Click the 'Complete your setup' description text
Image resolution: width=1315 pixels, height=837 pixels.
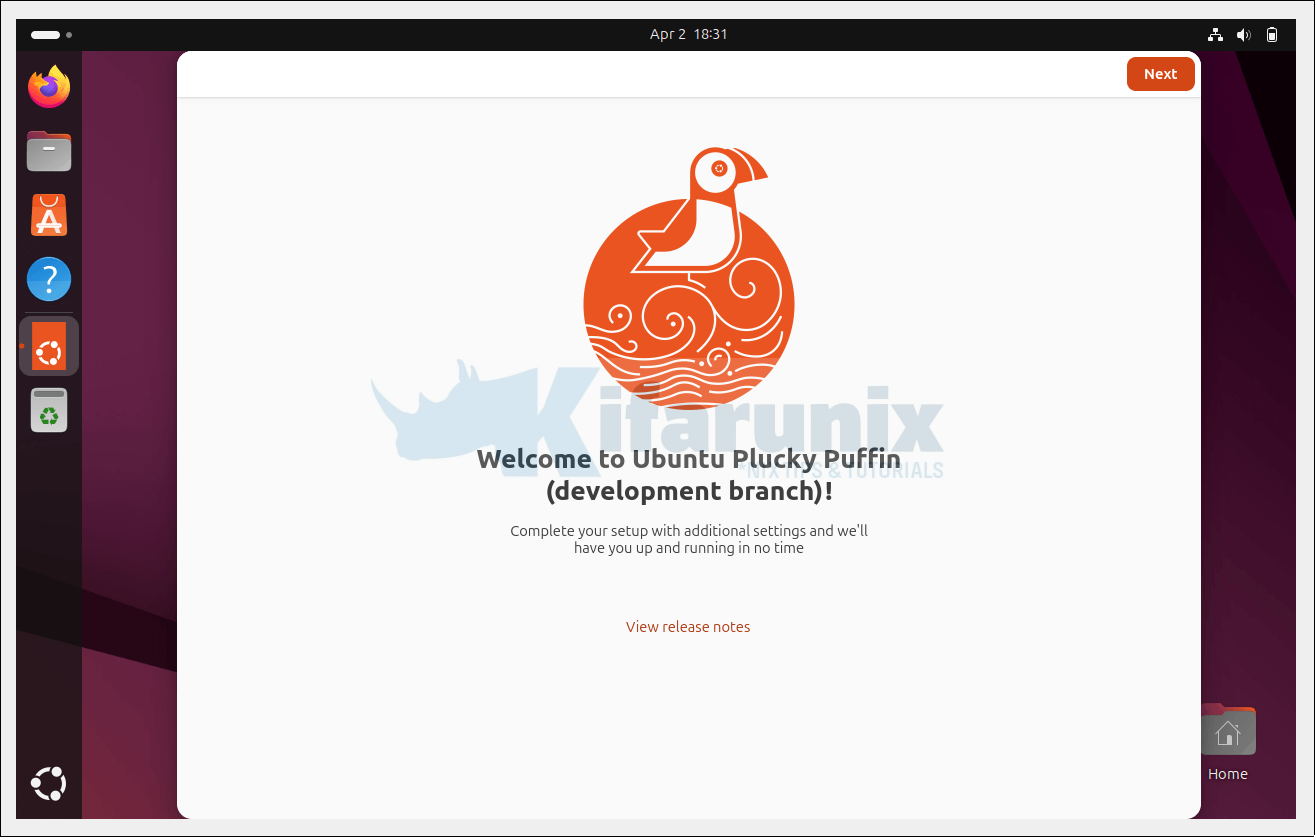688,539
